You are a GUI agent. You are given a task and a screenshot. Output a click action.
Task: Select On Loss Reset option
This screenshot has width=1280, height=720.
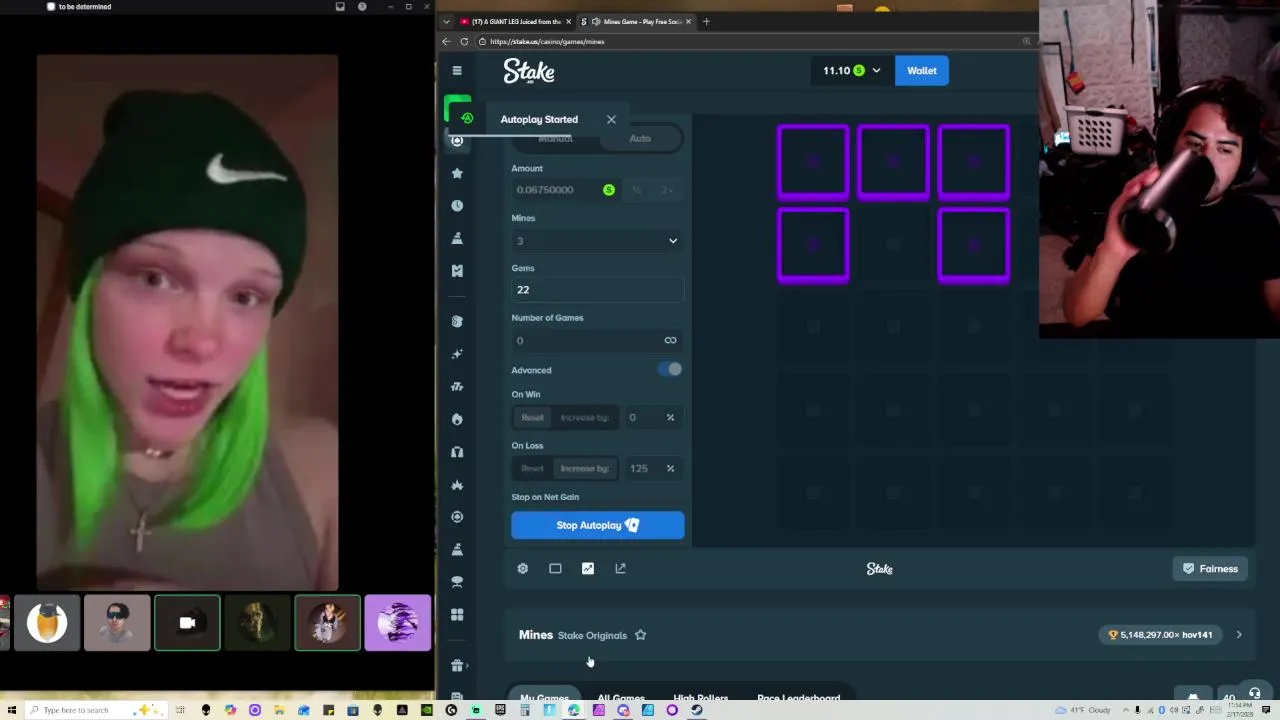[x=532, y=468]
